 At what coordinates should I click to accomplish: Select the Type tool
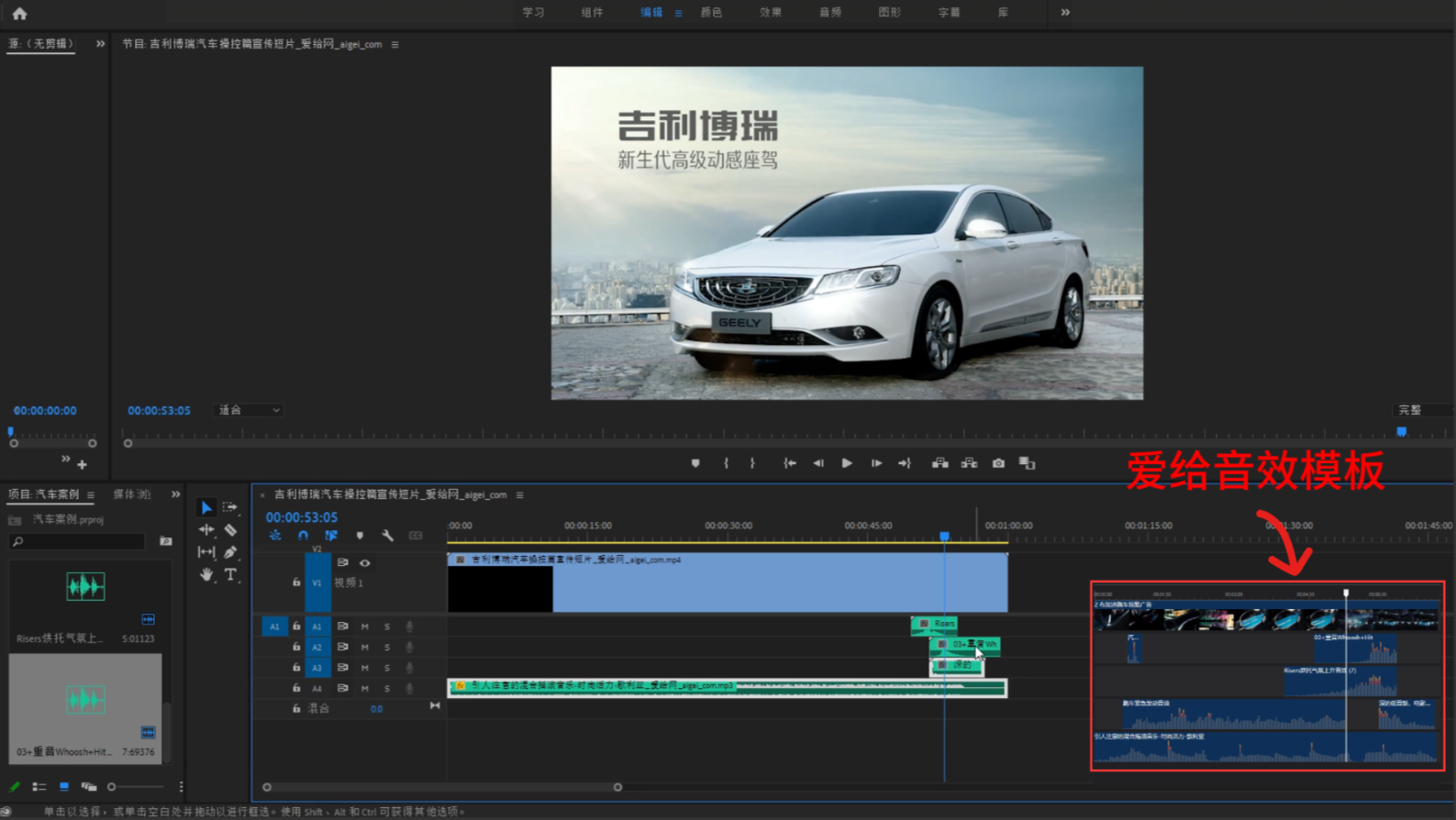tap(230, 574)
